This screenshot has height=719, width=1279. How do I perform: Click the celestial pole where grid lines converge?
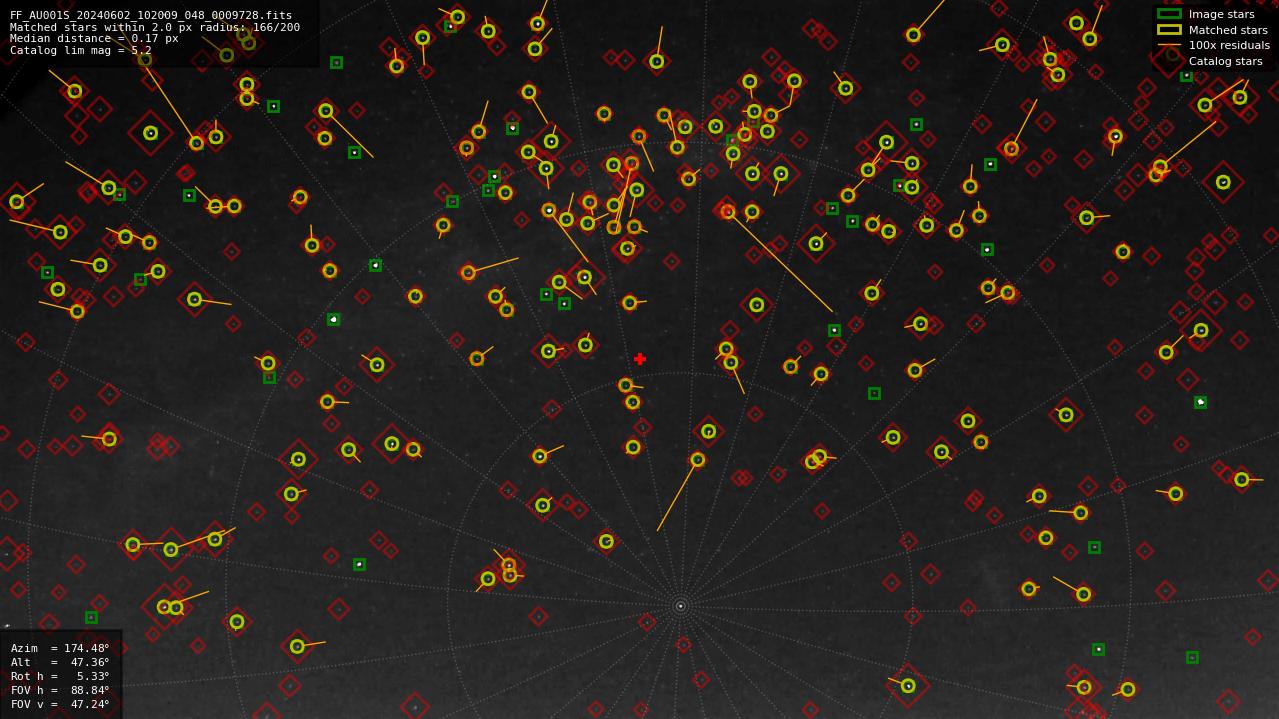coord(681,606)
